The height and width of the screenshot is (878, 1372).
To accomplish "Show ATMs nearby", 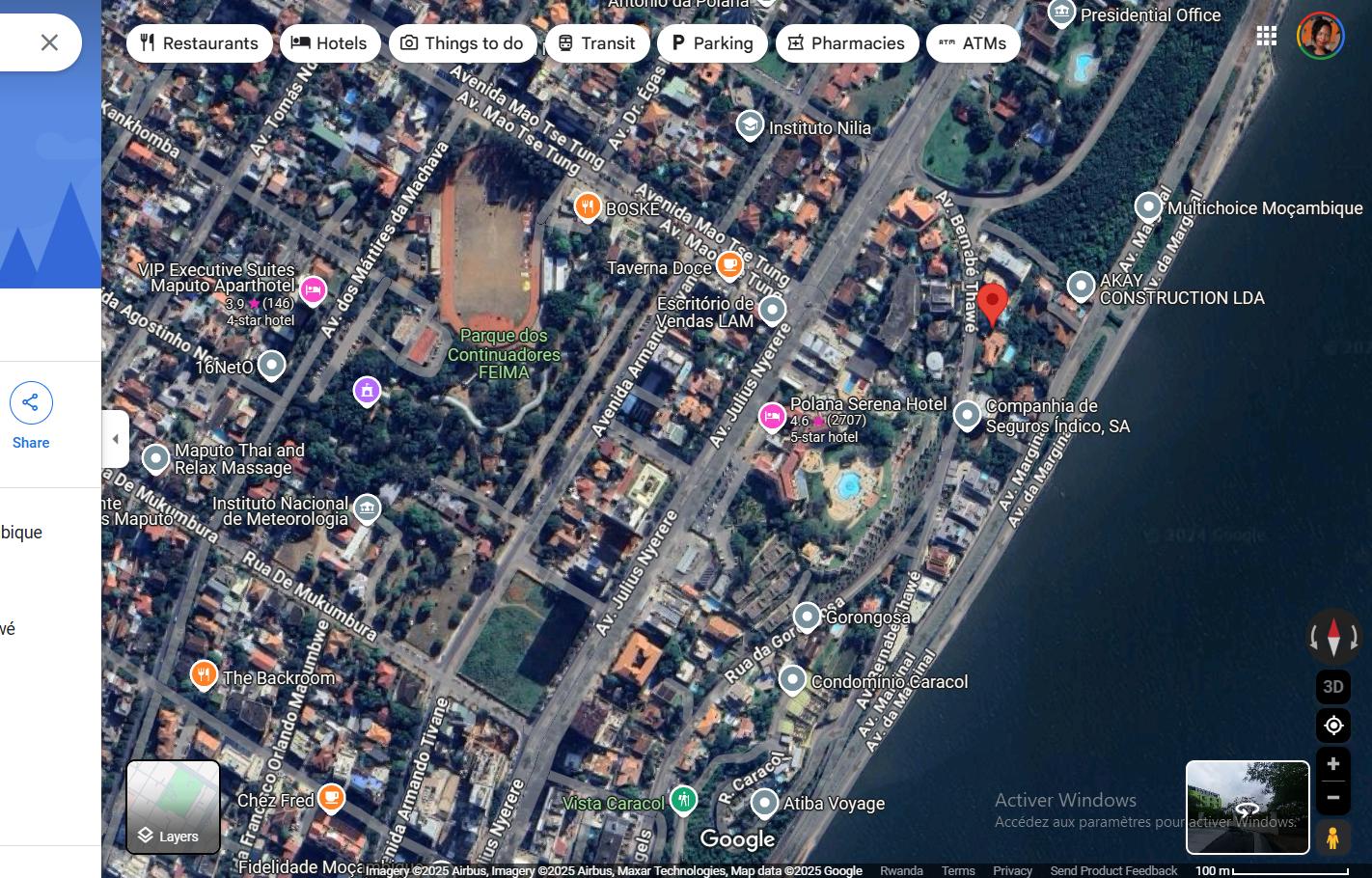I will tap(973, 43).
